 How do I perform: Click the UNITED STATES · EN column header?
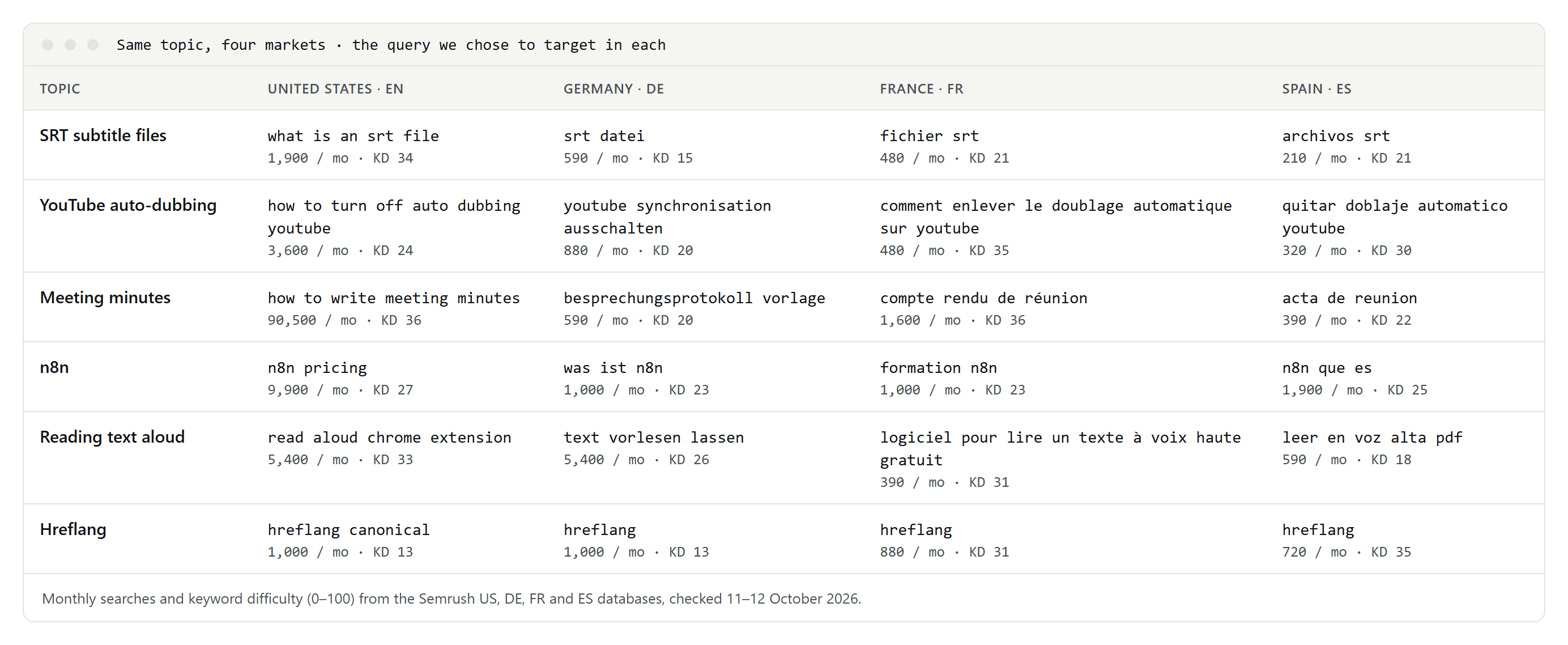[x=335, y=89]
